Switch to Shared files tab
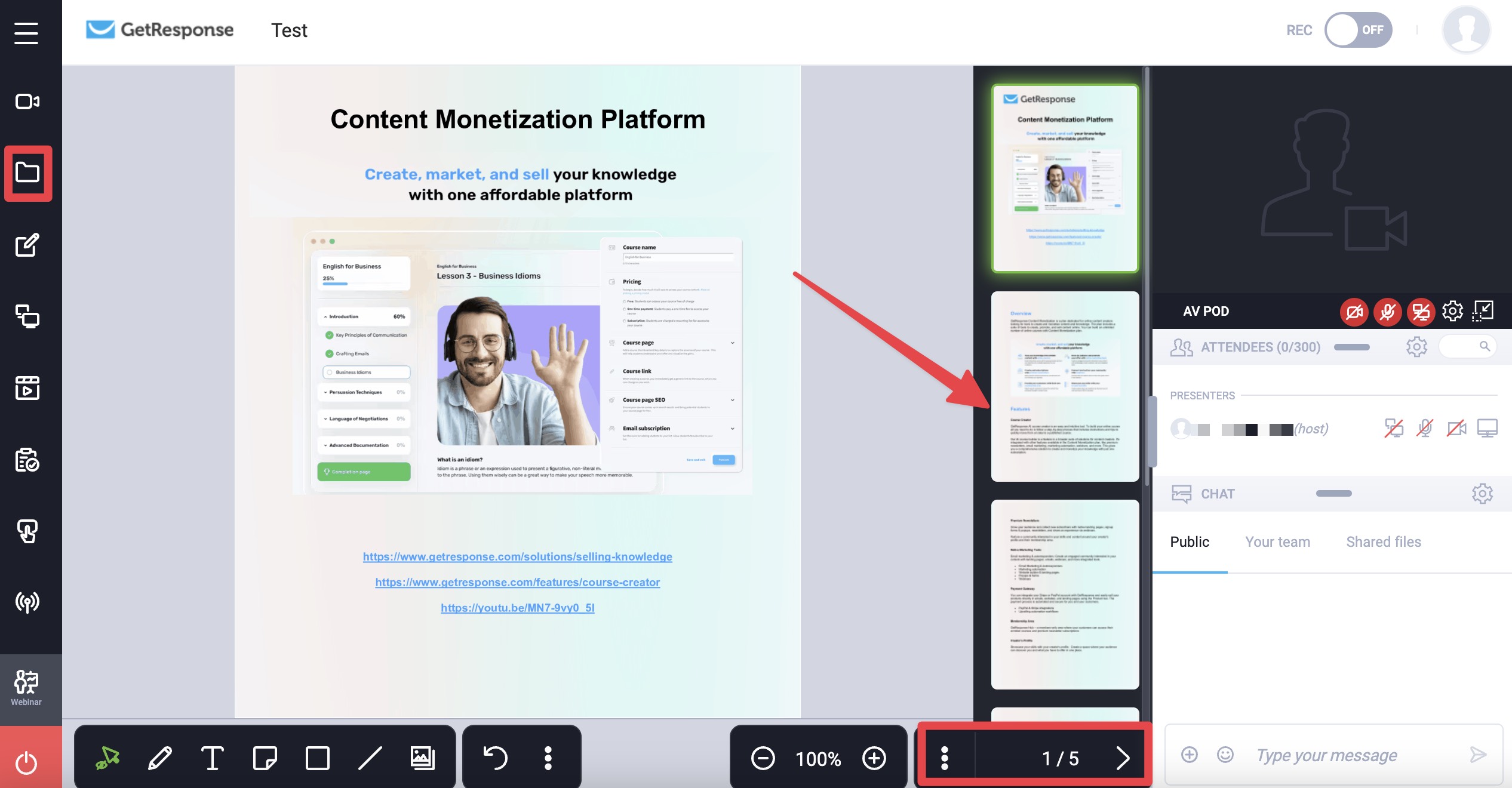This screenshot has height=788, width=1512. pyautogui.click(x=1383, y=541)
